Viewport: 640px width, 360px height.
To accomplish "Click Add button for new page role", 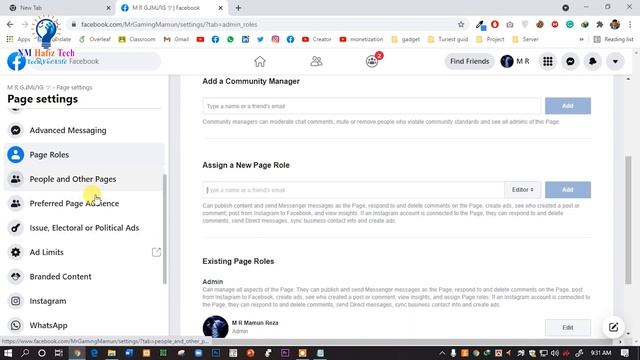I will (x=568, y=190).
